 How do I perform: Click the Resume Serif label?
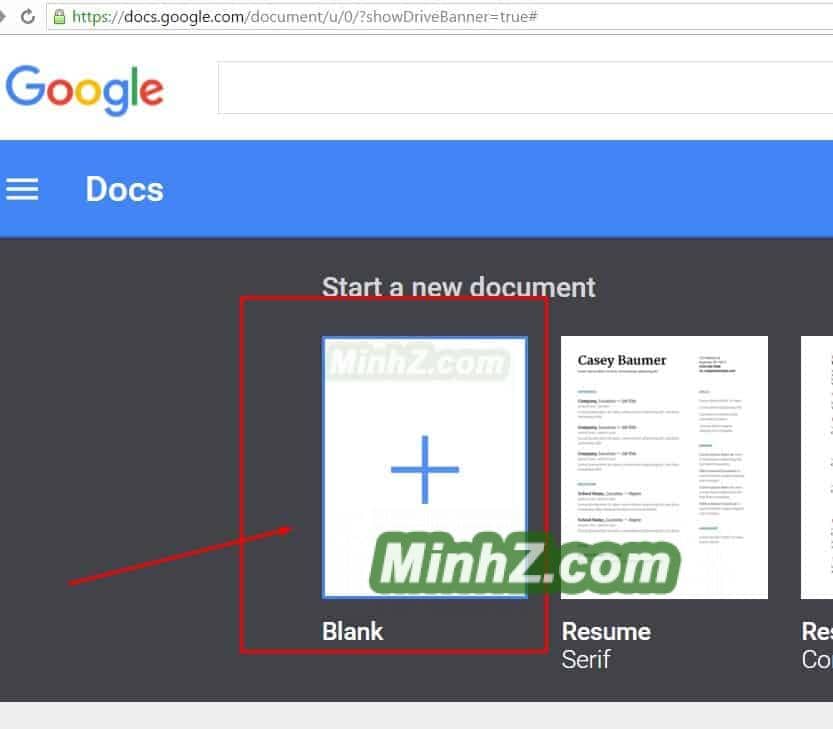point(606,646)
